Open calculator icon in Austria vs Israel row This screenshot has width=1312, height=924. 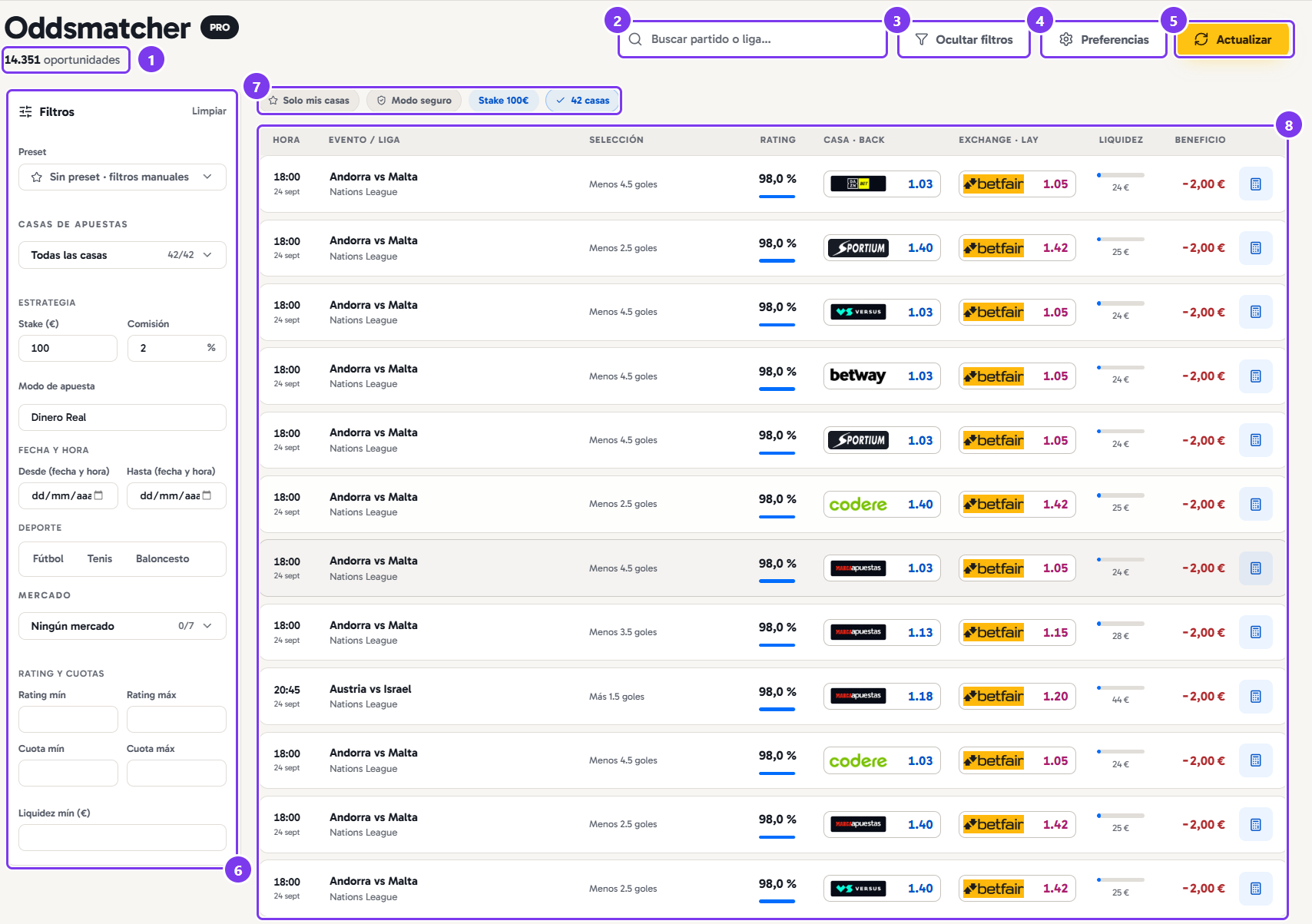(x=1255, y=697)
